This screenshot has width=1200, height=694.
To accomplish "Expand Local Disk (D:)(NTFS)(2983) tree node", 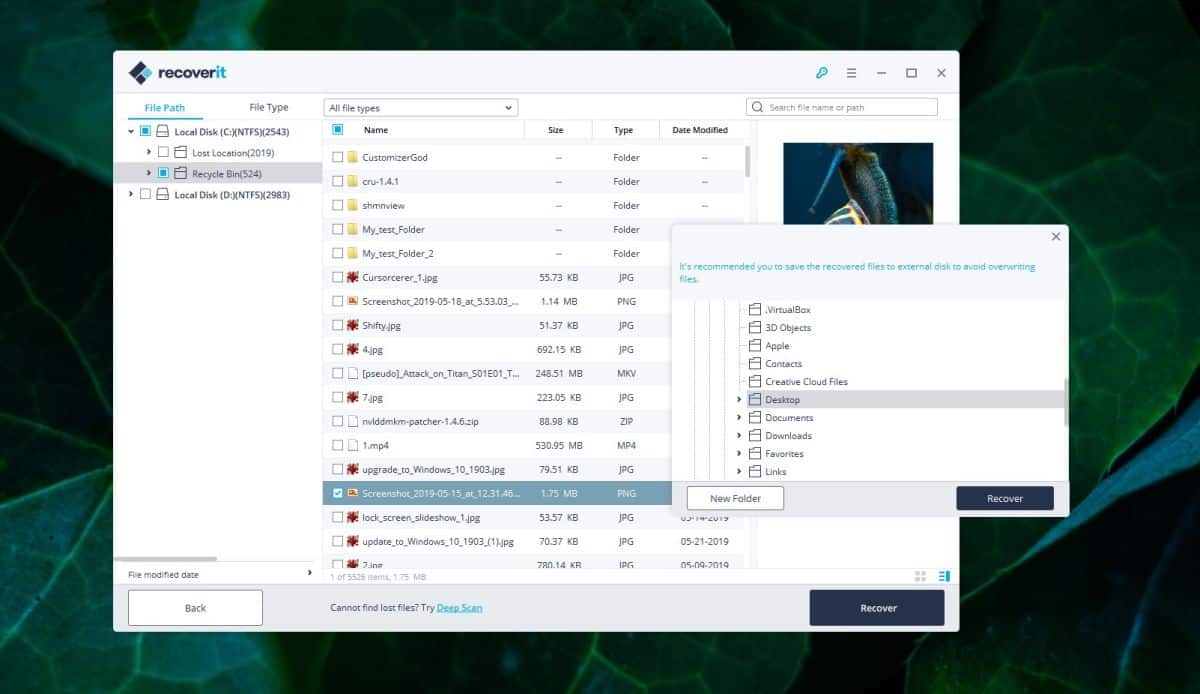I will [133, 194].
